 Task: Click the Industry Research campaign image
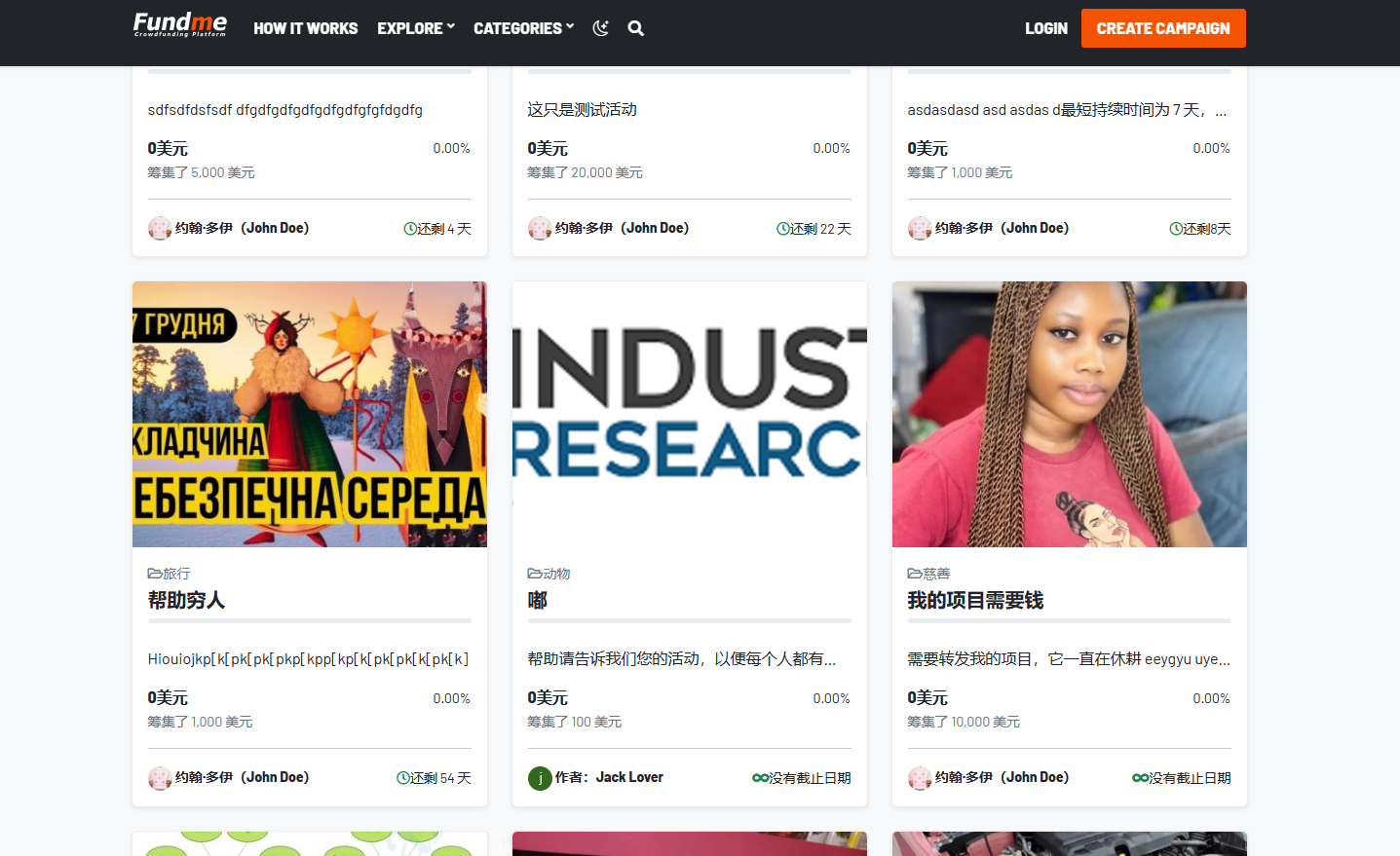click(689, 414)
